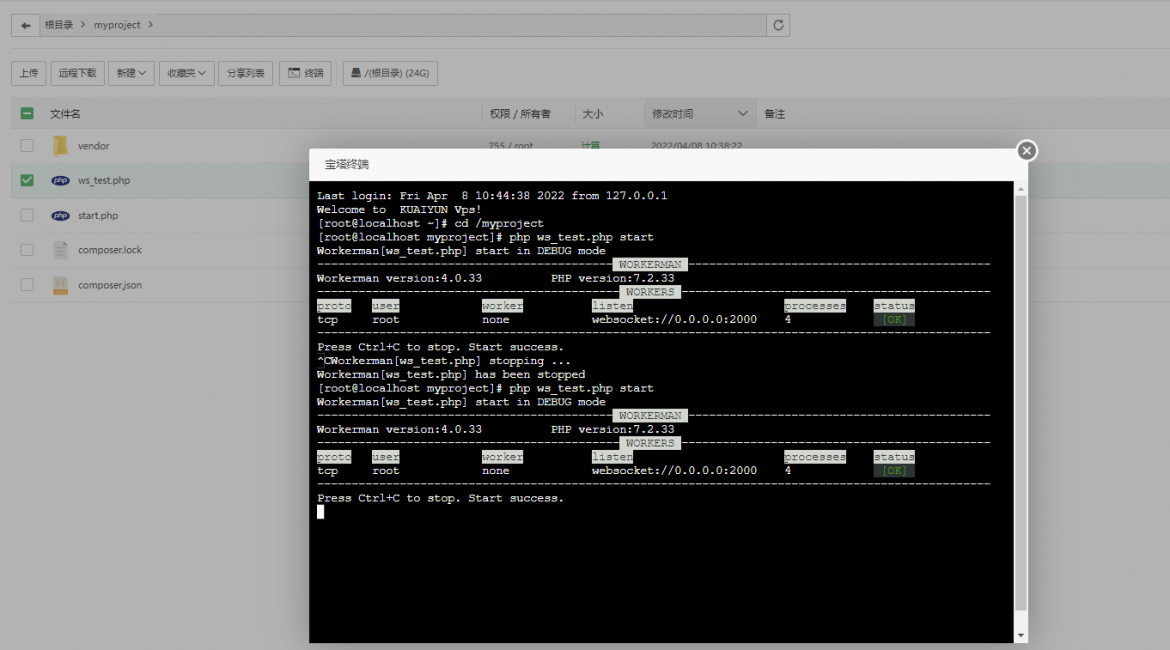The height and width of the screenshot is (650, 1170).
Task: Click the 大小 column header
Action: pyautogui.click(x=592, y=114)
